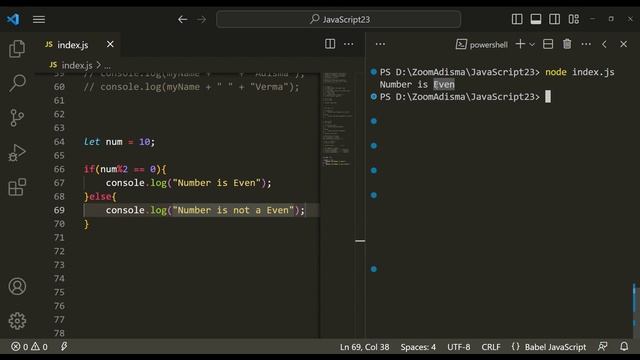Open the Explorer view in the activity bar
The height and width of the screenshot is (360, 640).
tap(17, 49)
